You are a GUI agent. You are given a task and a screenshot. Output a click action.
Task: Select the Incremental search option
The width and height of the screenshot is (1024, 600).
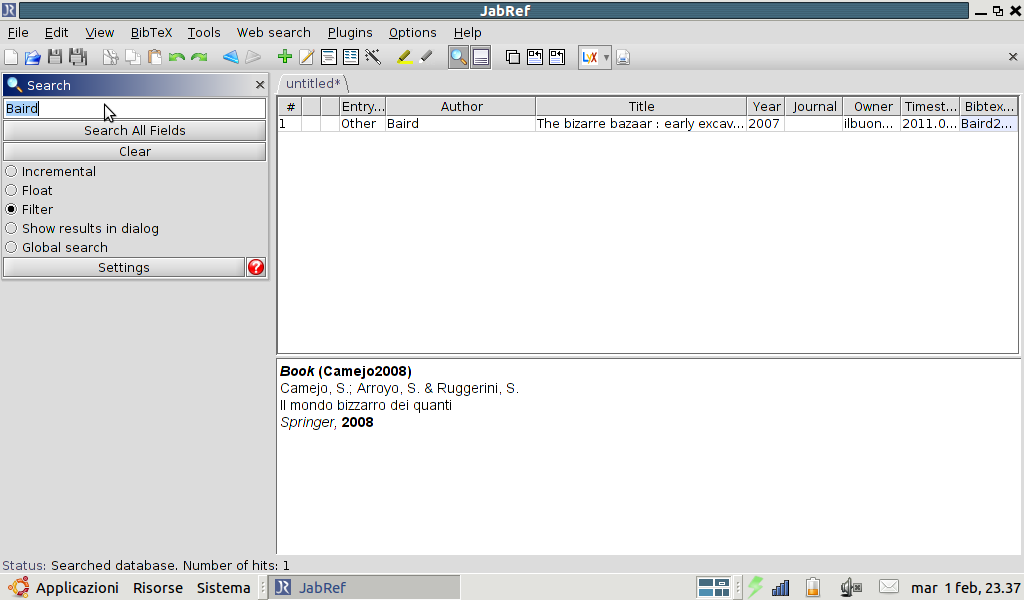51,172
